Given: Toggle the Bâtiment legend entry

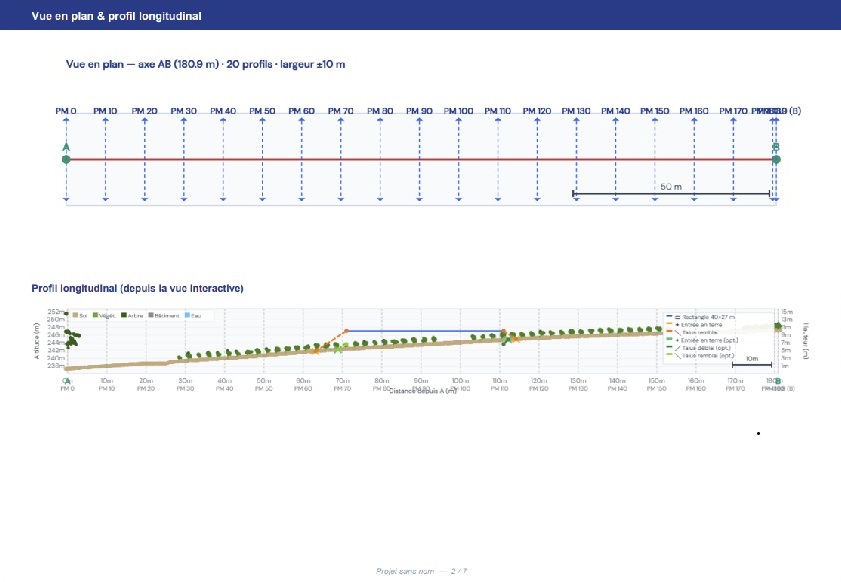Looking at the screenshot, I should [x=151, y=314].
